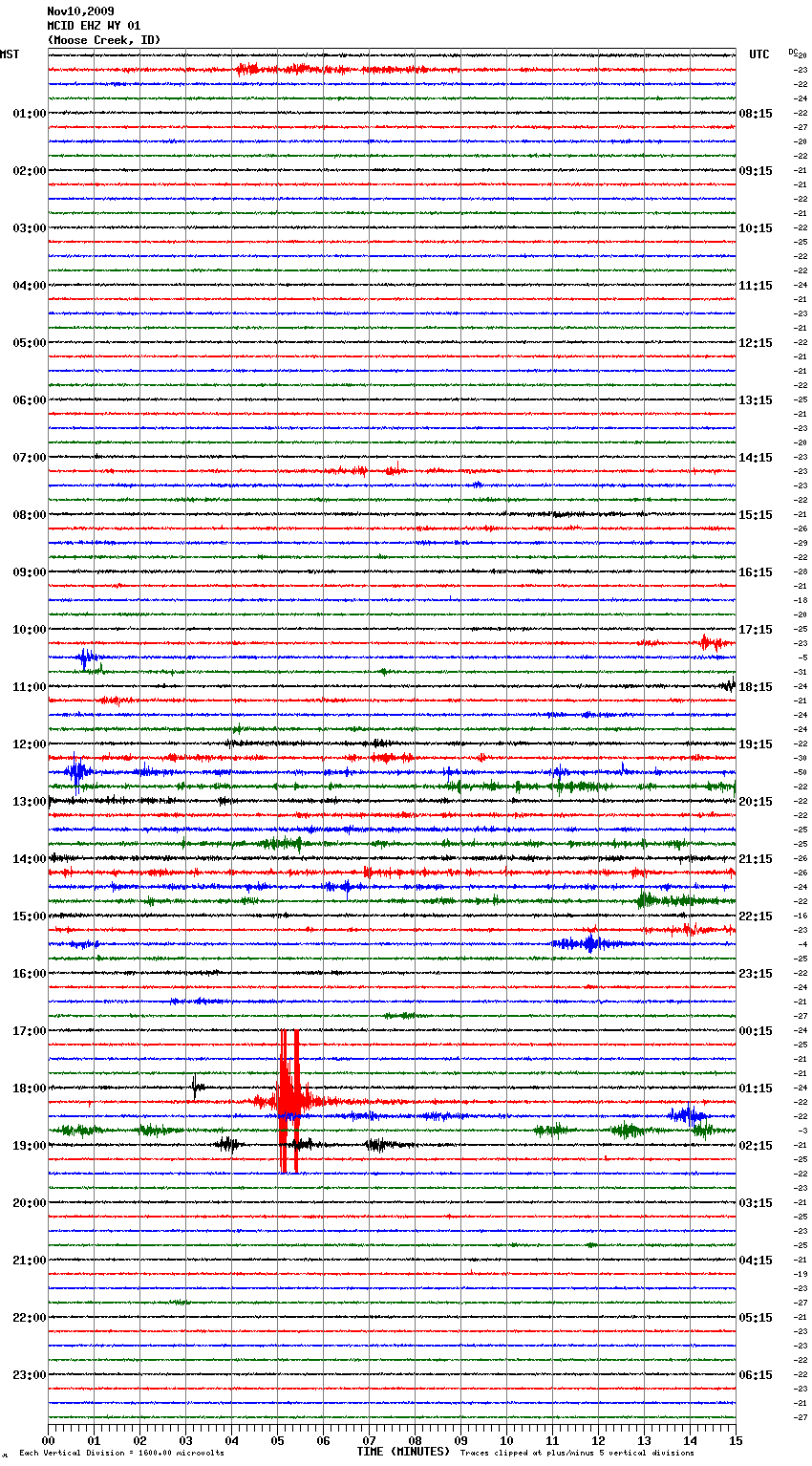
Task: Click the '00' minute tick label
Action: [49, 1440]
